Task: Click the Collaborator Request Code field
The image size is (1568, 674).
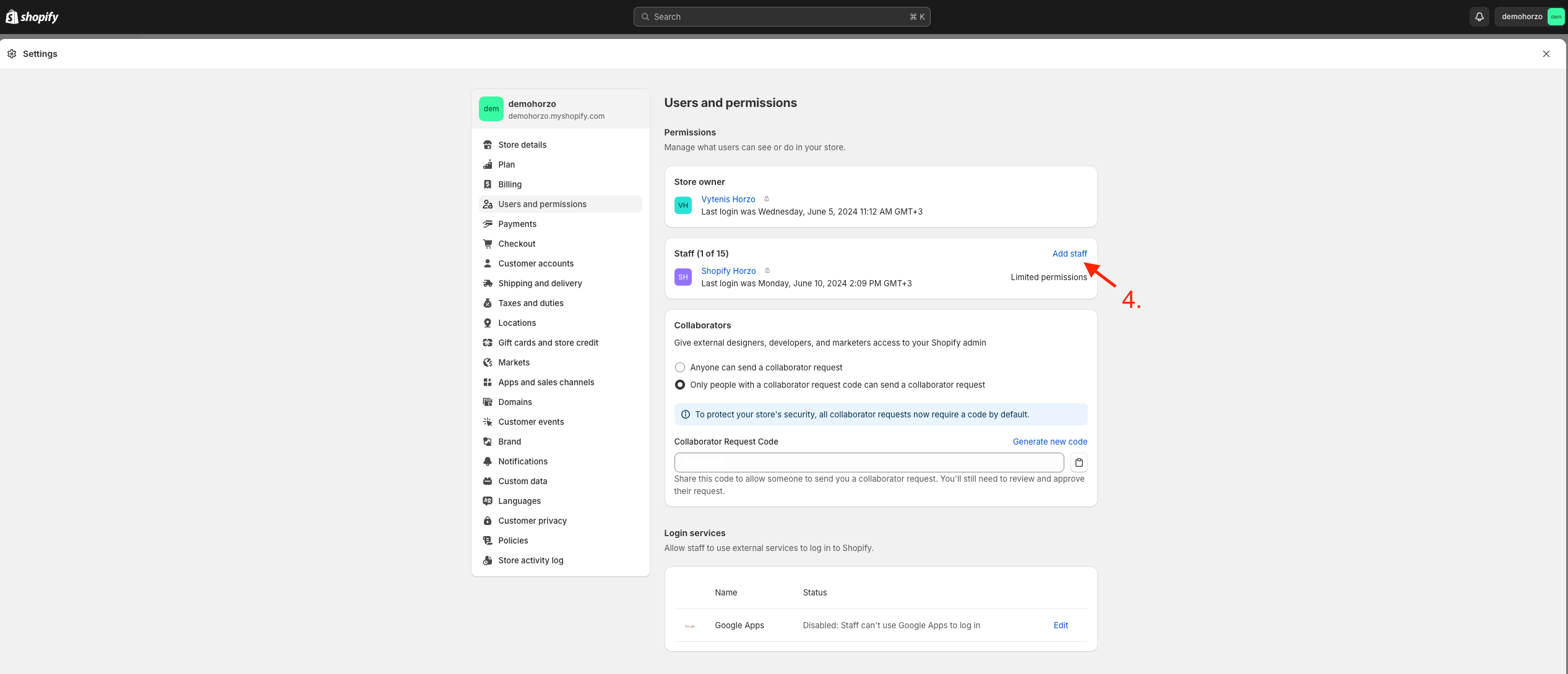Action: (x=868, y=463)
